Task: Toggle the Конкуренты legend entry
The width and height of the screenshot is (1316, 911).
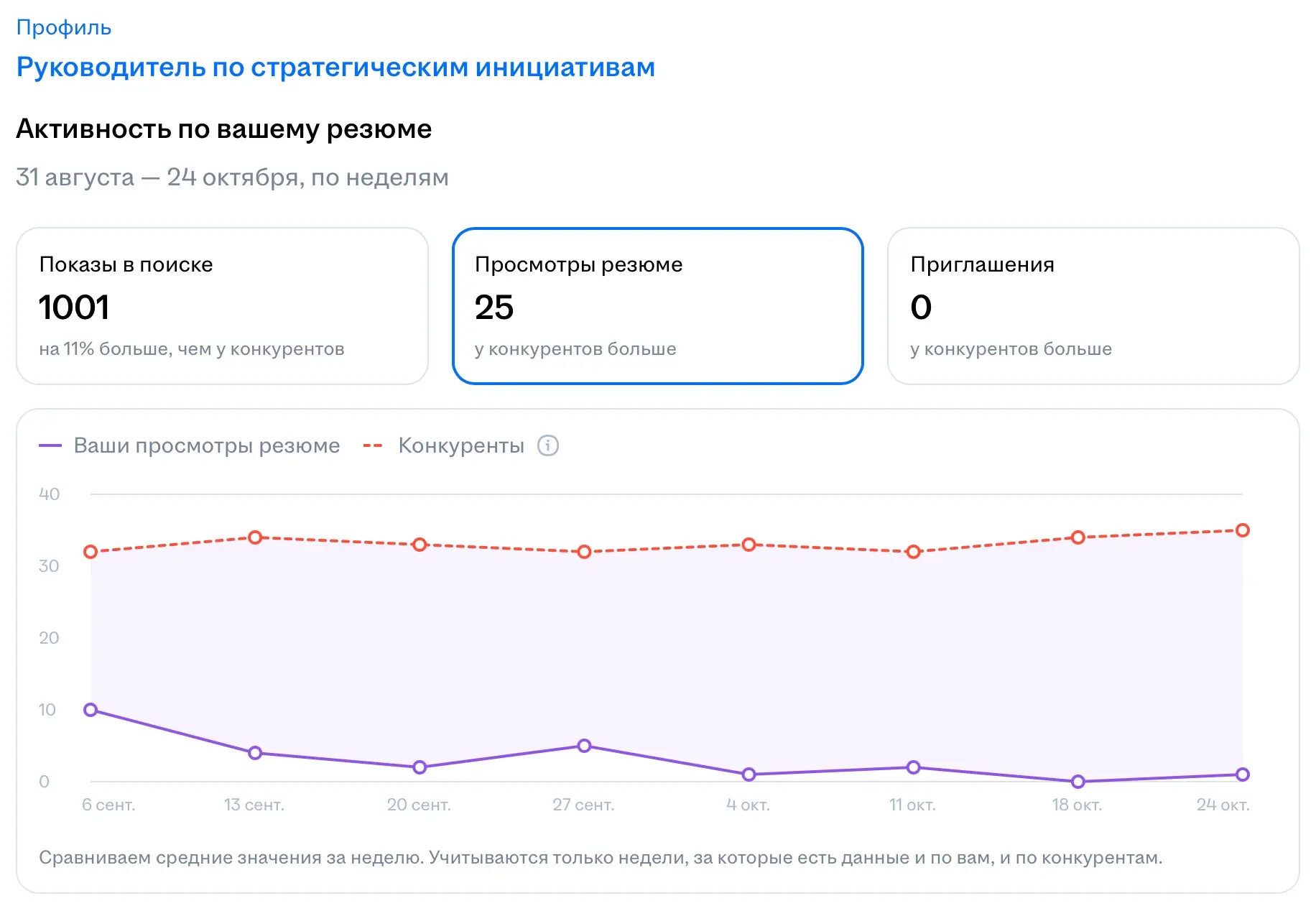Action: (x=444, y=445)
